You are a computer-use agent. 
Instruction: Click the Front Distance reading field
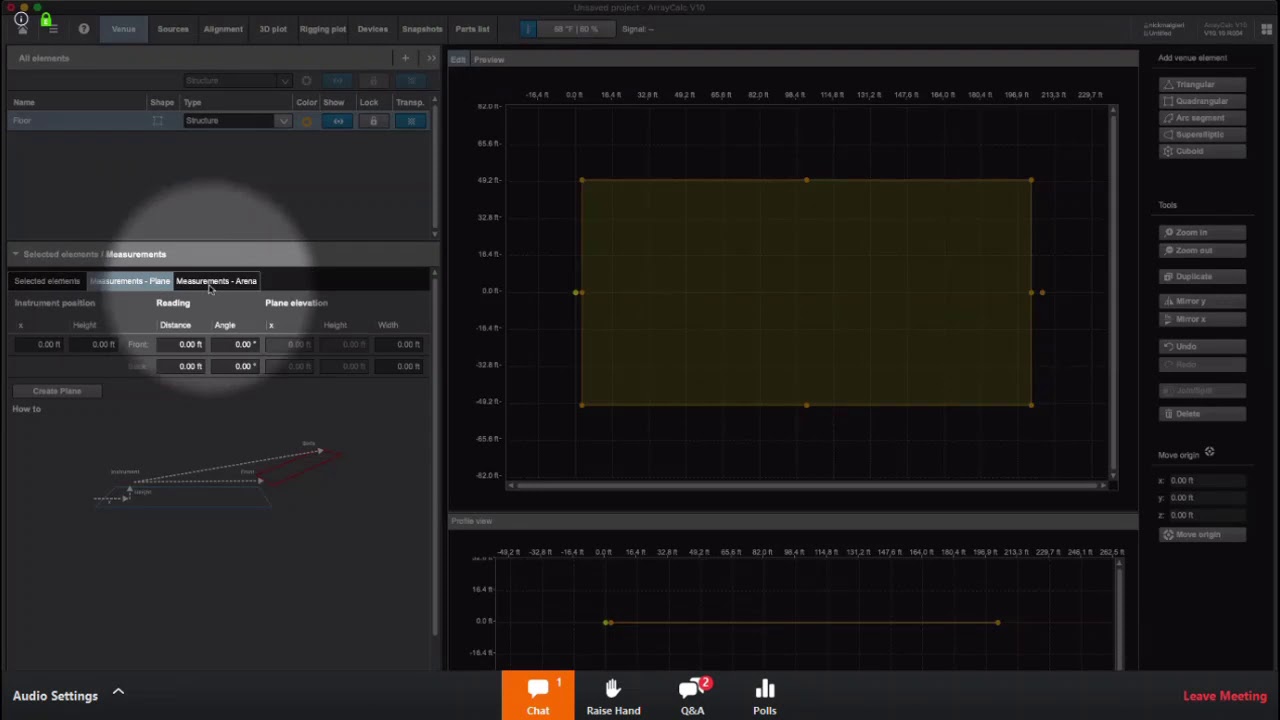(x=181, y=344)
